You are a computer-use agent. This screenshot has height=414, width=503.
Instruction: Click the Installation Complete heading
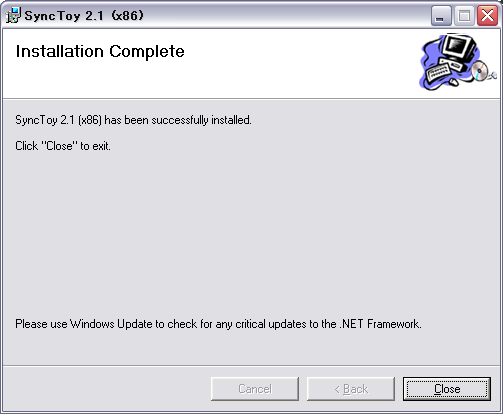[100, 51]
